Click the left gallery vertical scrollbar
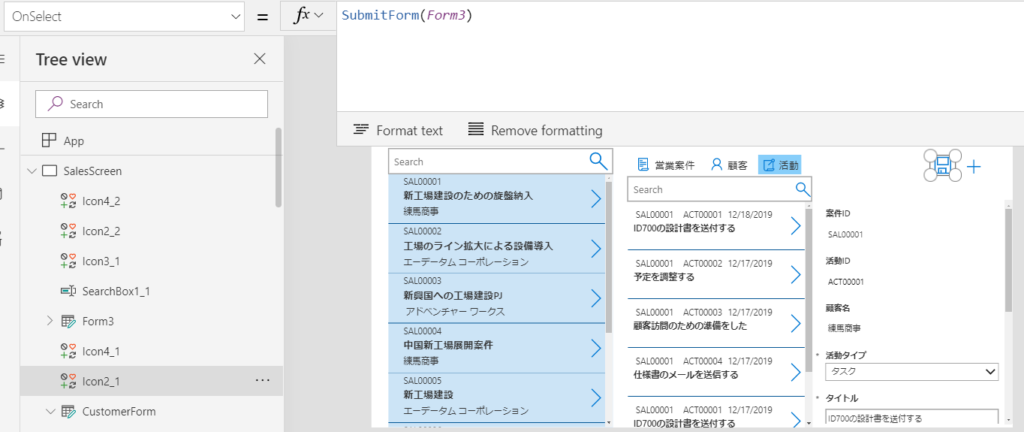 [609, 255]
